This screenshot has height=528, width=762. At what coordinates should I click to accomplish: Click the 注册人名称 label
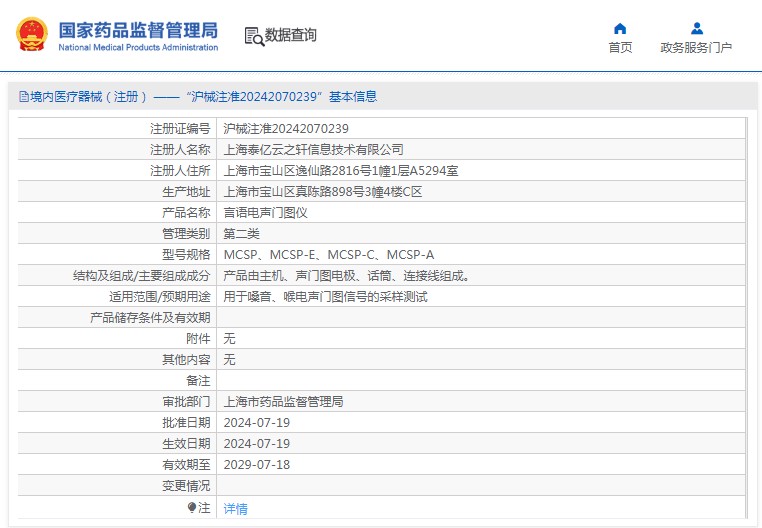180,150
